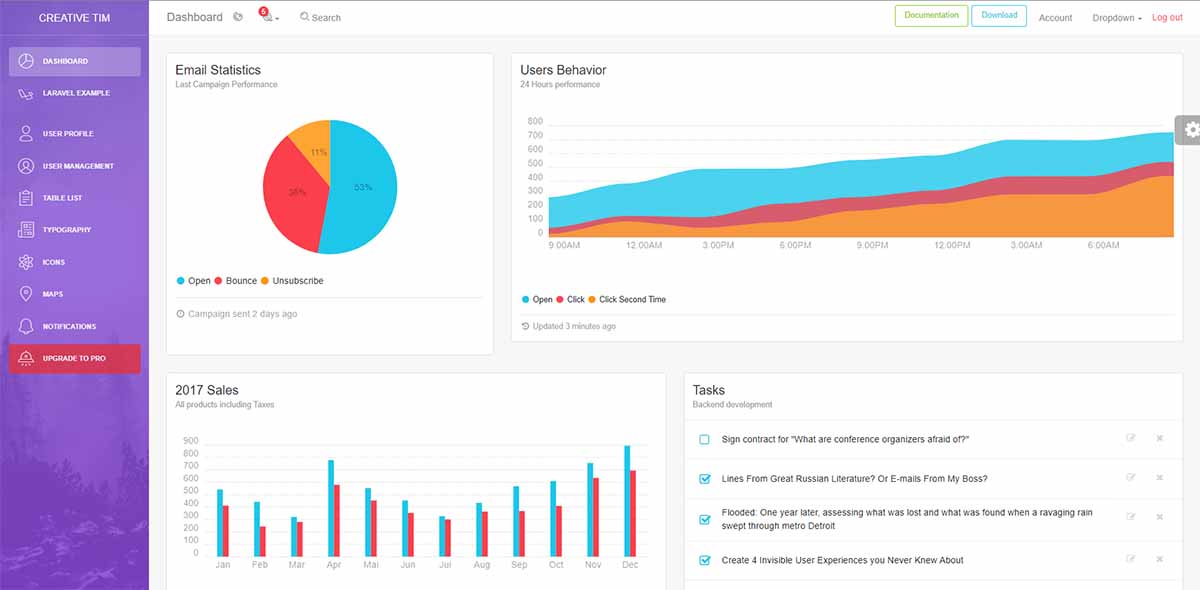
Task: Open the Table List section
Action: coord(25,197)
